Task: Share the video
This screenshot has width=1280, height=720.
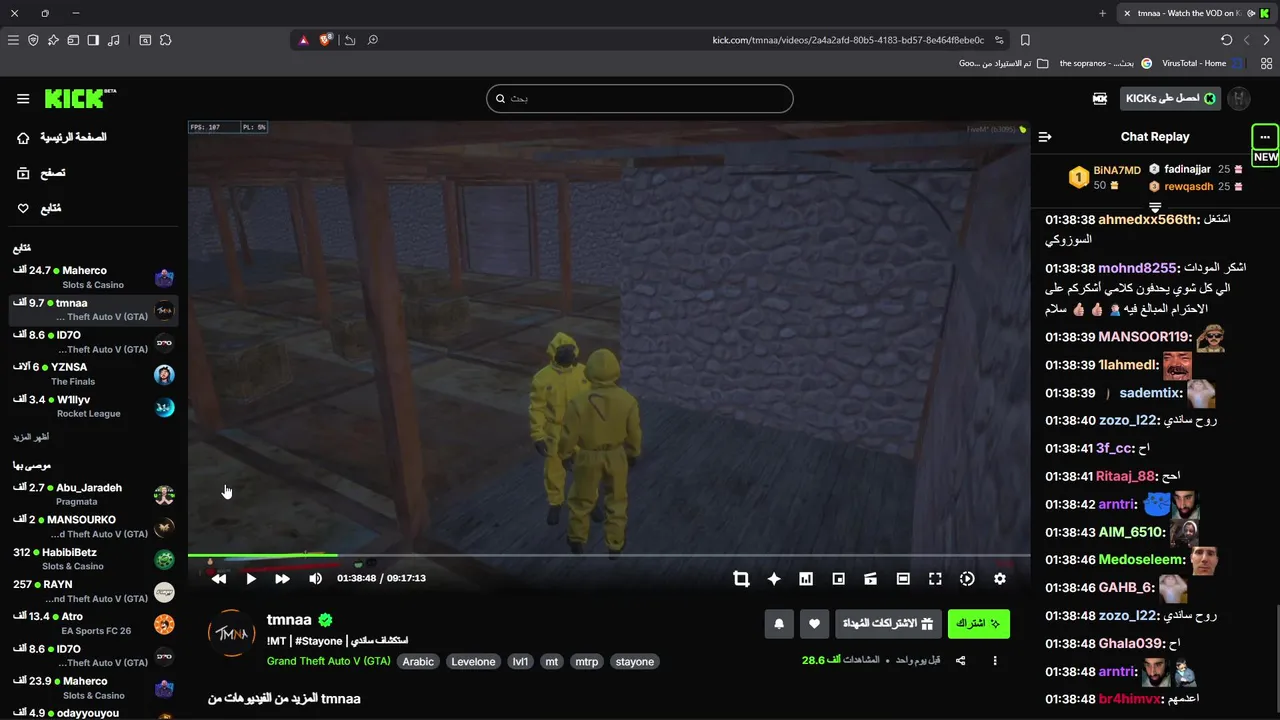Action: [x=961, y=661]
